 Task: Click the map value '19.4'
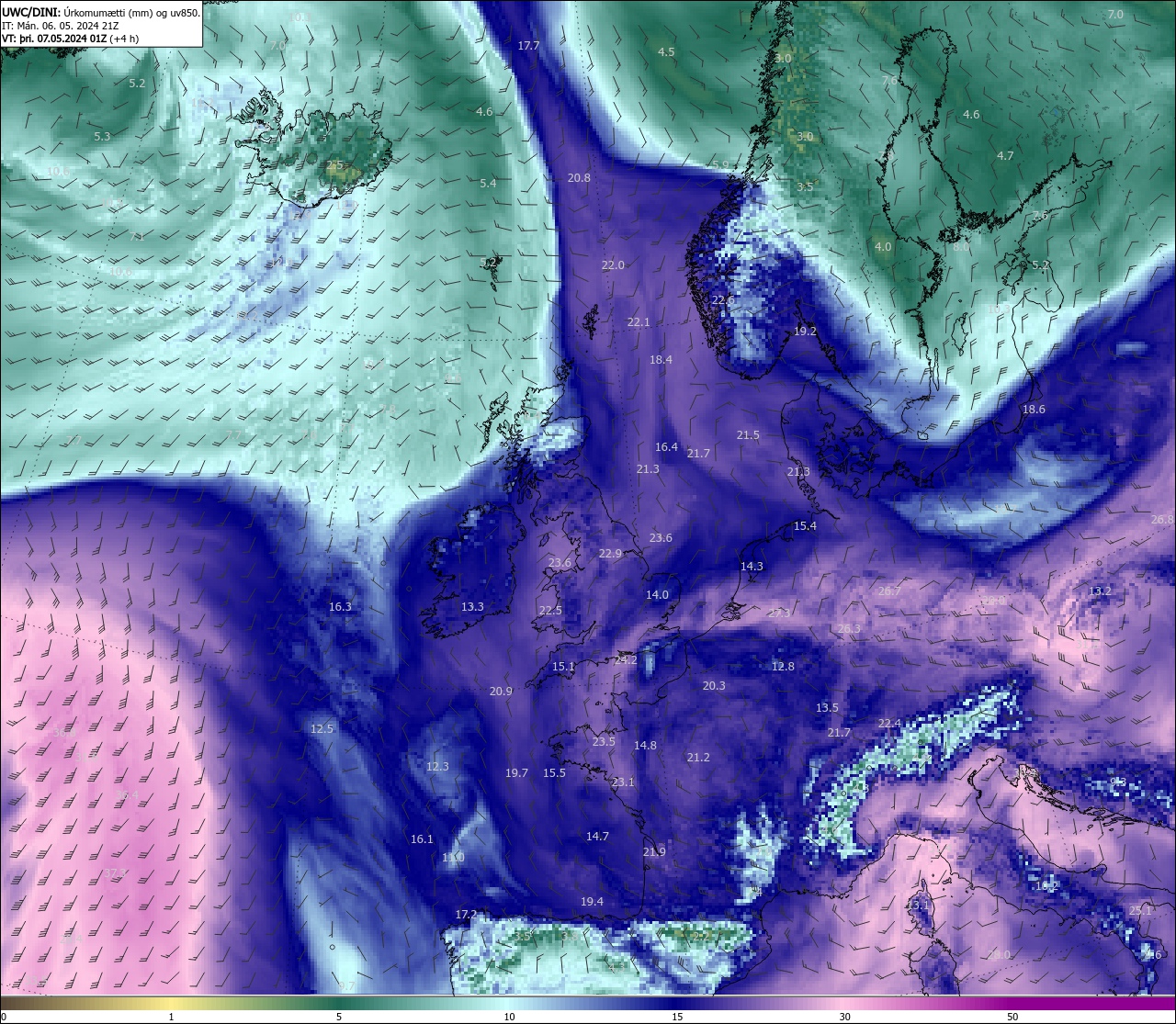click(592, 901)
